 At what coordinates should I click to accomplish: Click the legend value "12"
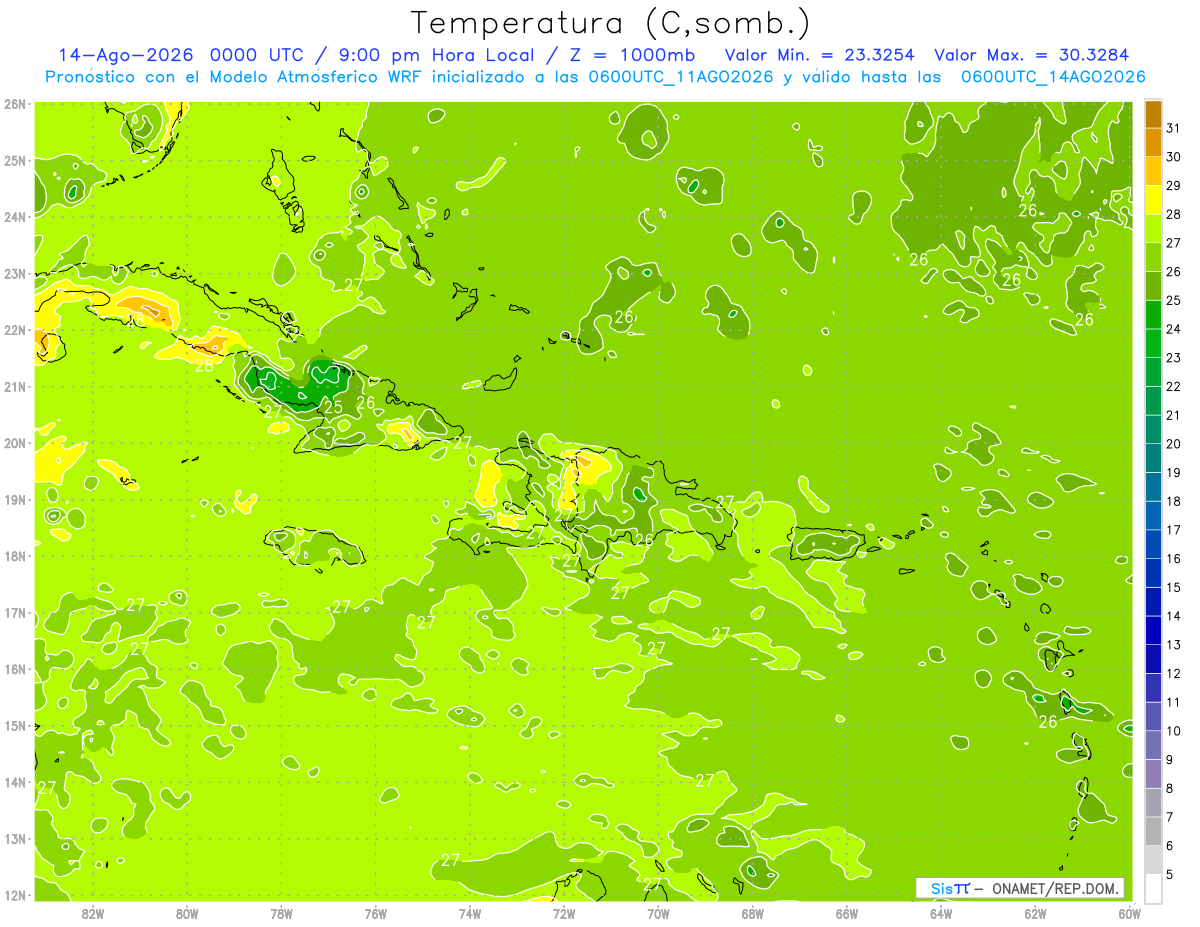coord(1173,673)
